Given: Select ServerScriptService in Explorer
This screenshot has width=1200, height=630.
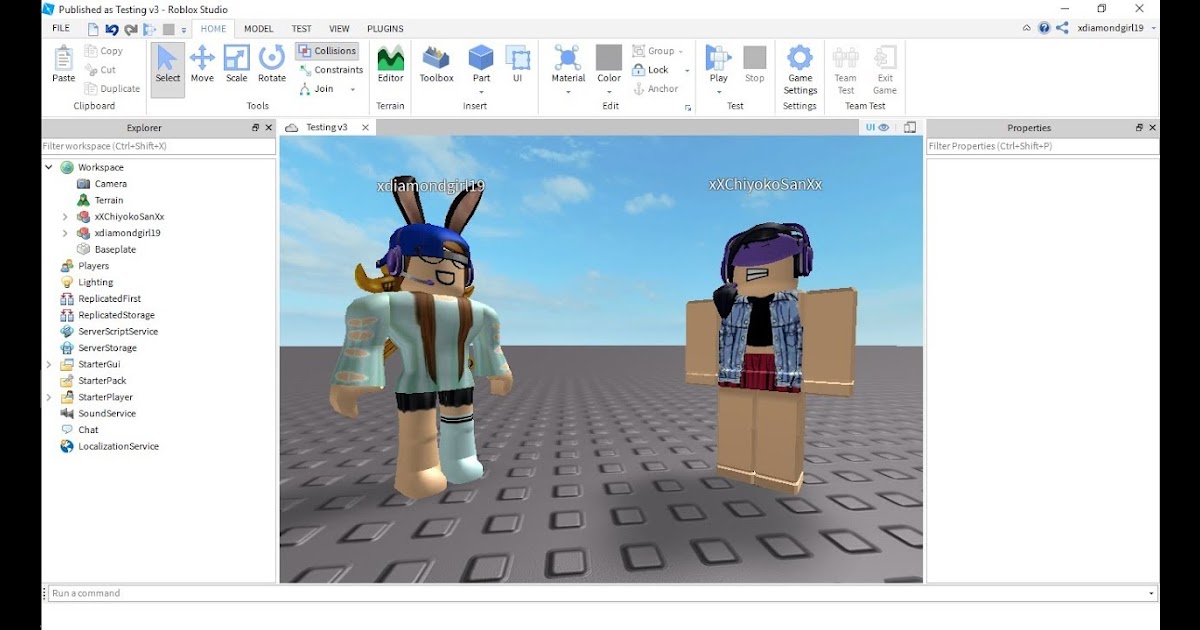Looking at the screenshot, I should [x=118, y=332].
